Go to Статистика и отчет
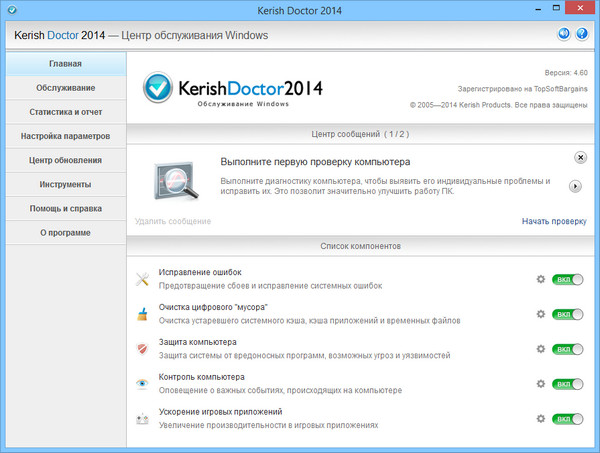This screenshot has height=453, width=600. point(66,112)
